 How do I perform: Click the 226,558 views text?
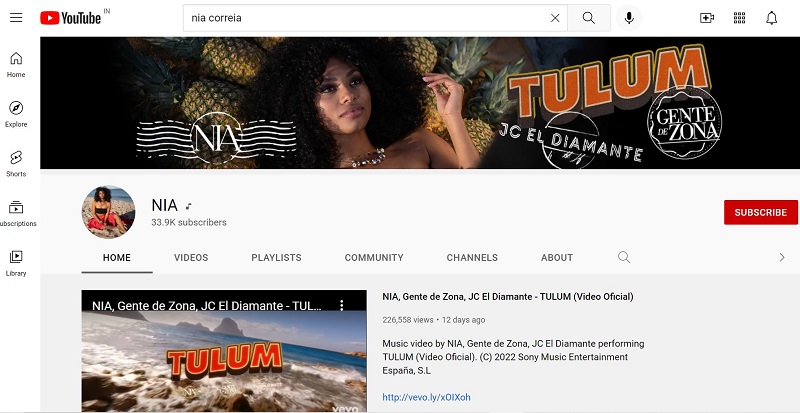408,320
